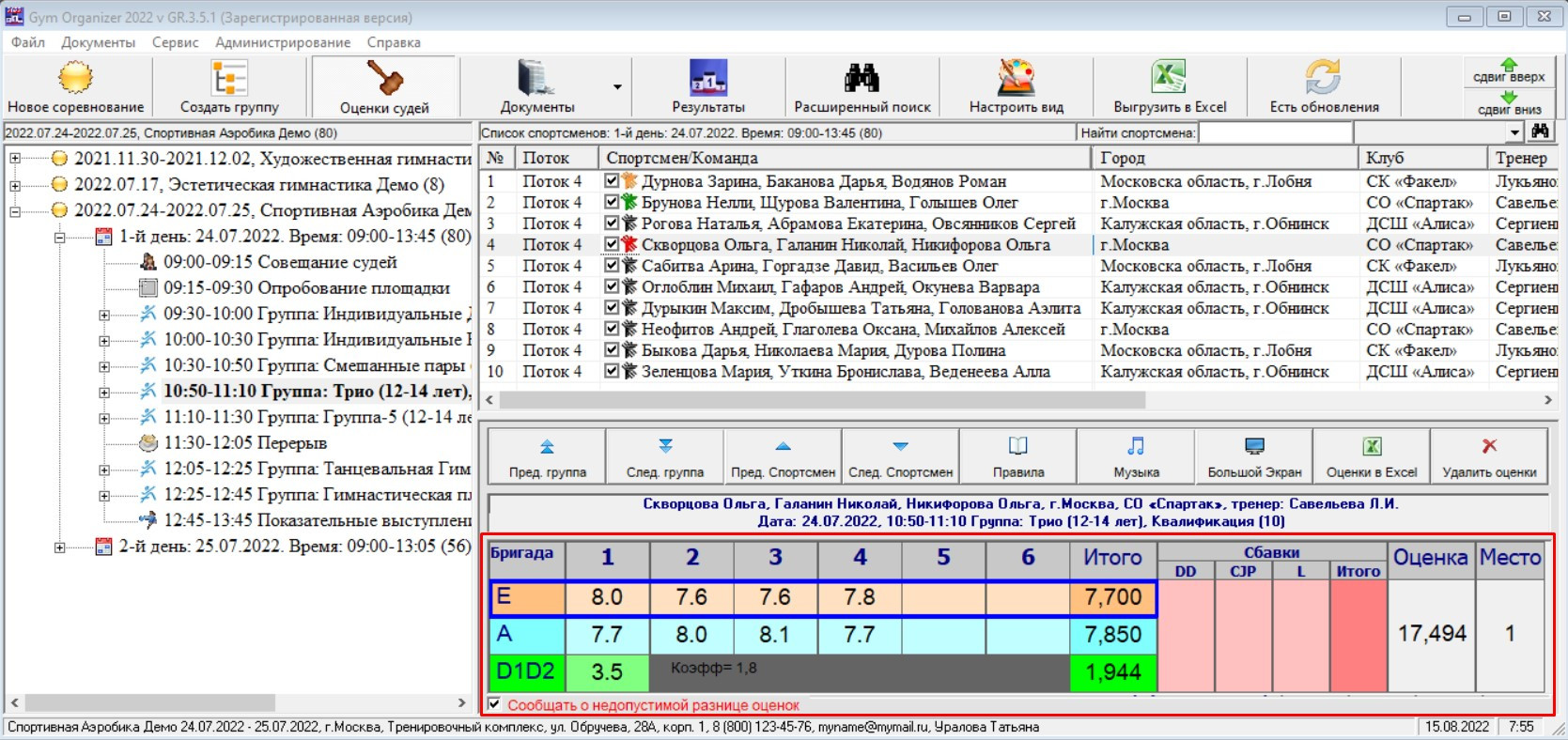1568x740 pixels.
Task: Click Удалить оценки red cross icon
Action: (1488, 447)
